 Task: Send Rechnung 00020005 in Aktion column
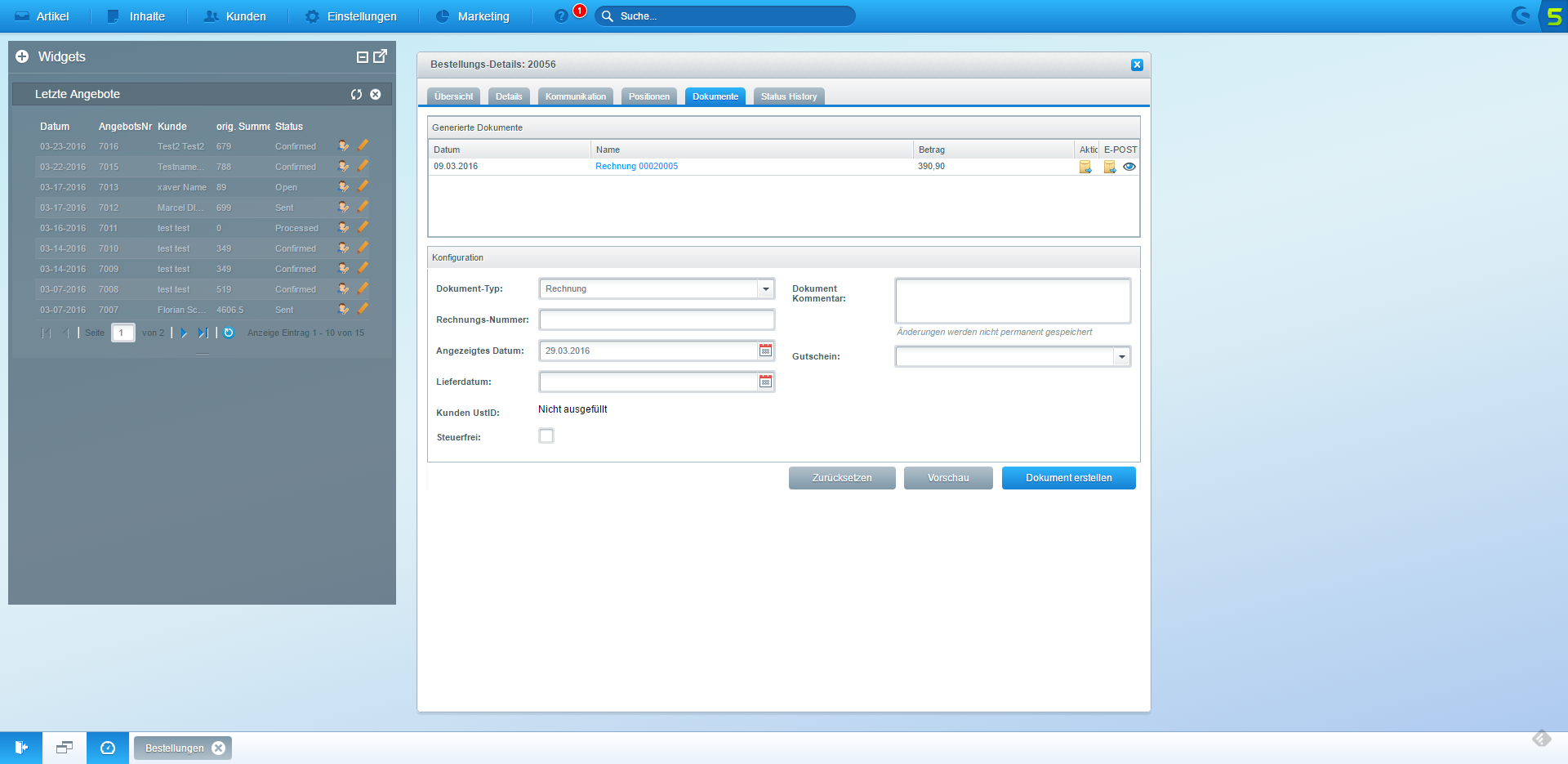(1085, 167)
